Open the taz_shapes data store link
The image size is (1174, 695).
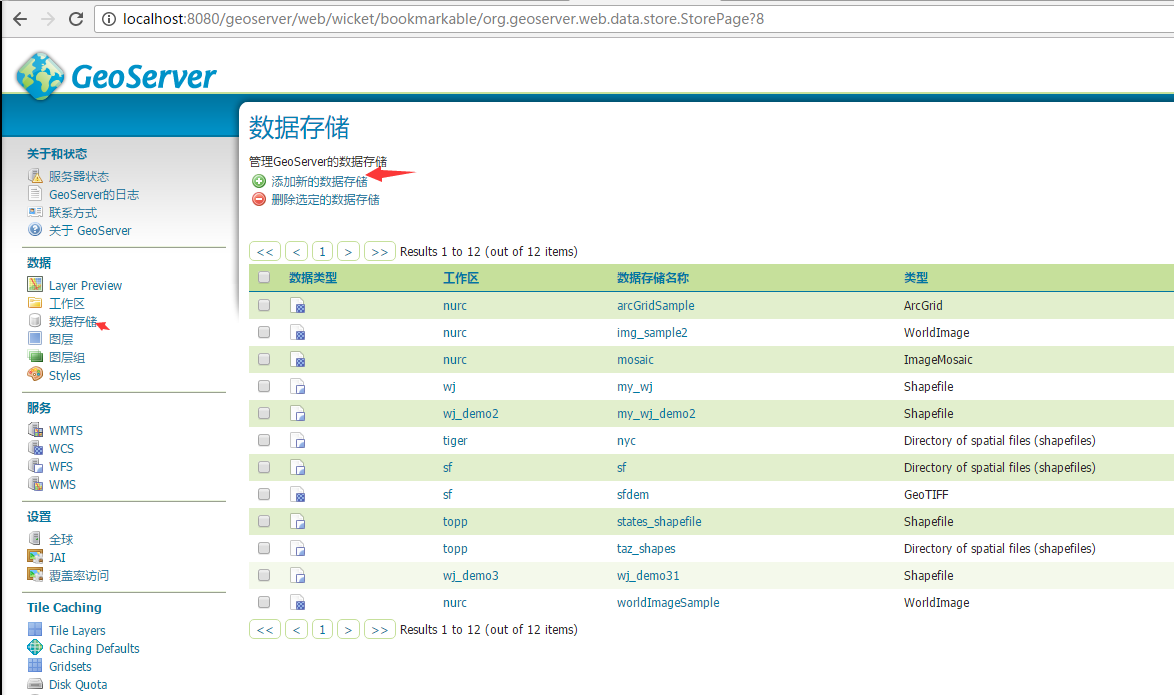click(646, 548)
